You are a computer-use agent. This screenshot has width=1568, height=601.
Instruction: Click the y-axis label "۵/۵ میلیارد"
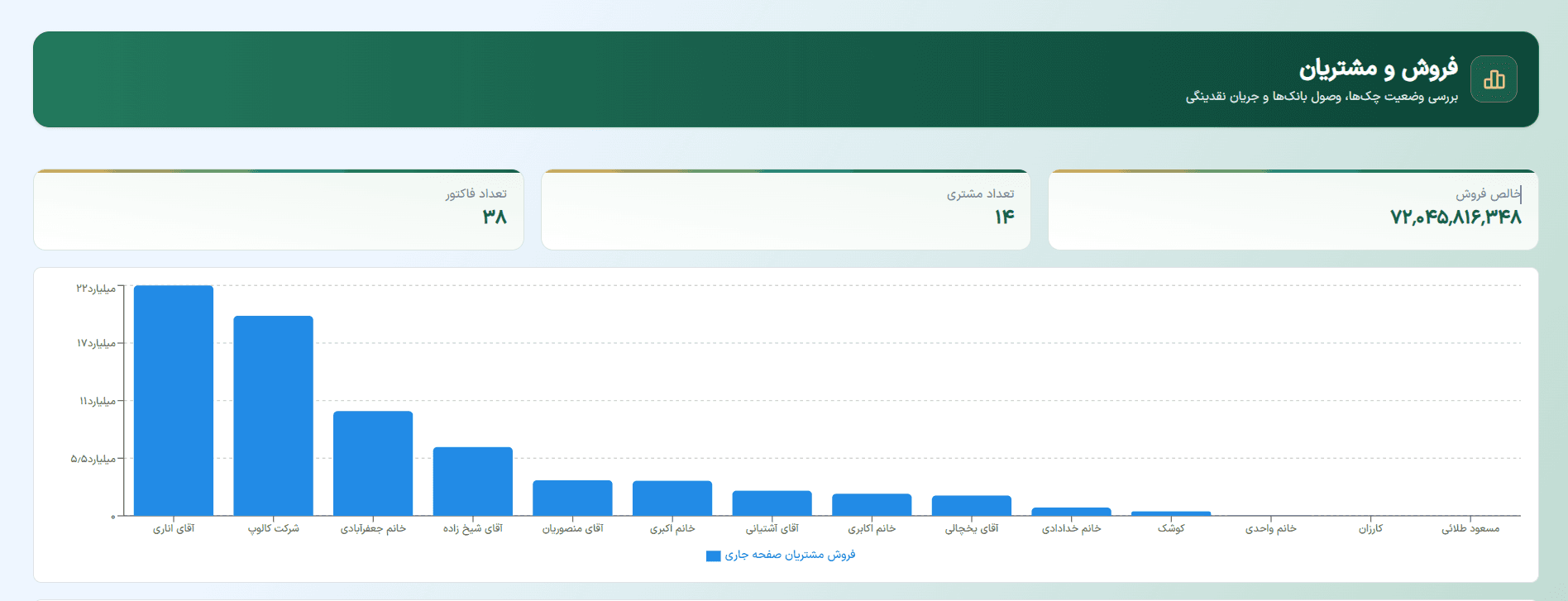click(x=93, y=459)
